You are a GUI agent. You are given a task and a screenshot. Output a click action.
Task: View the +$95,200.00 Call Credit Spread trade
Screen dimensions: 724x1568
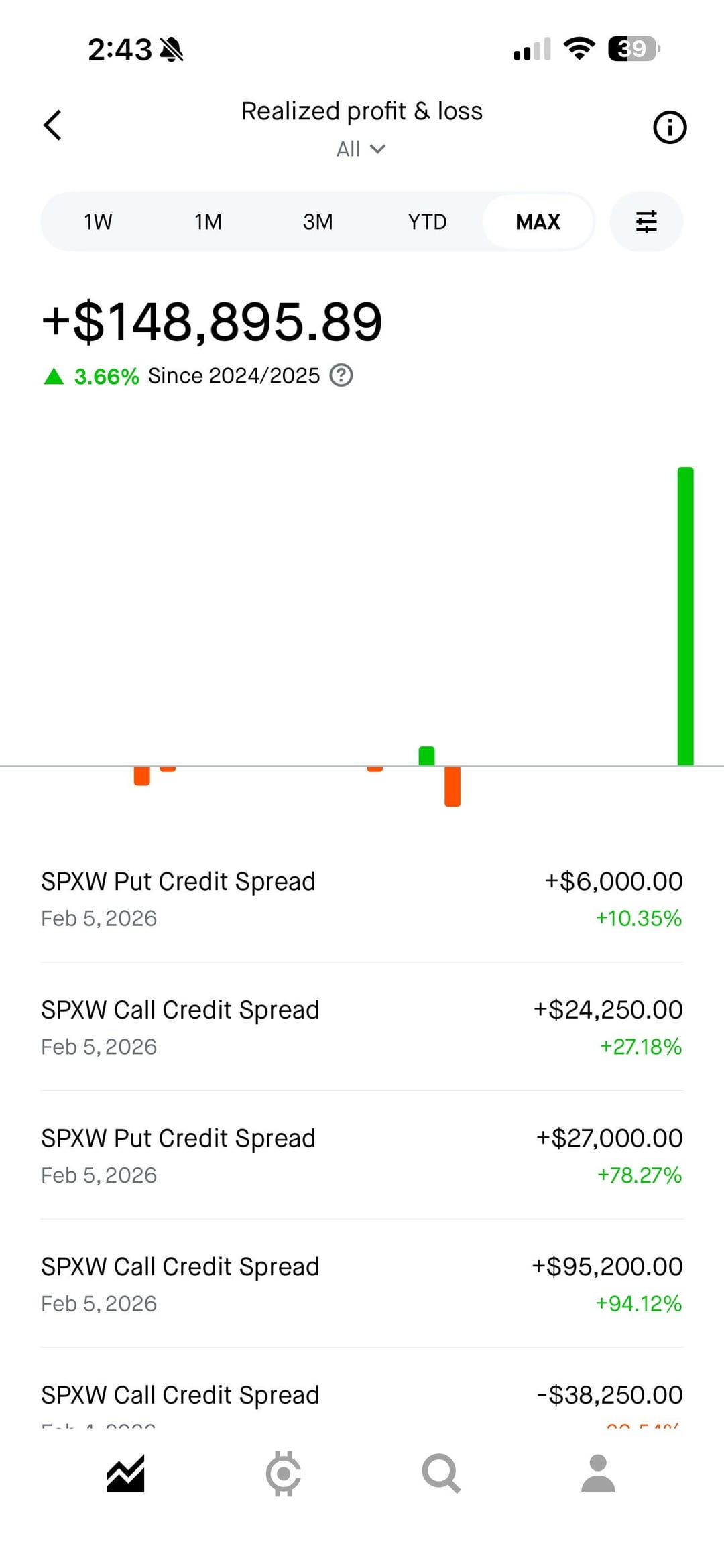click(362, 1284)
